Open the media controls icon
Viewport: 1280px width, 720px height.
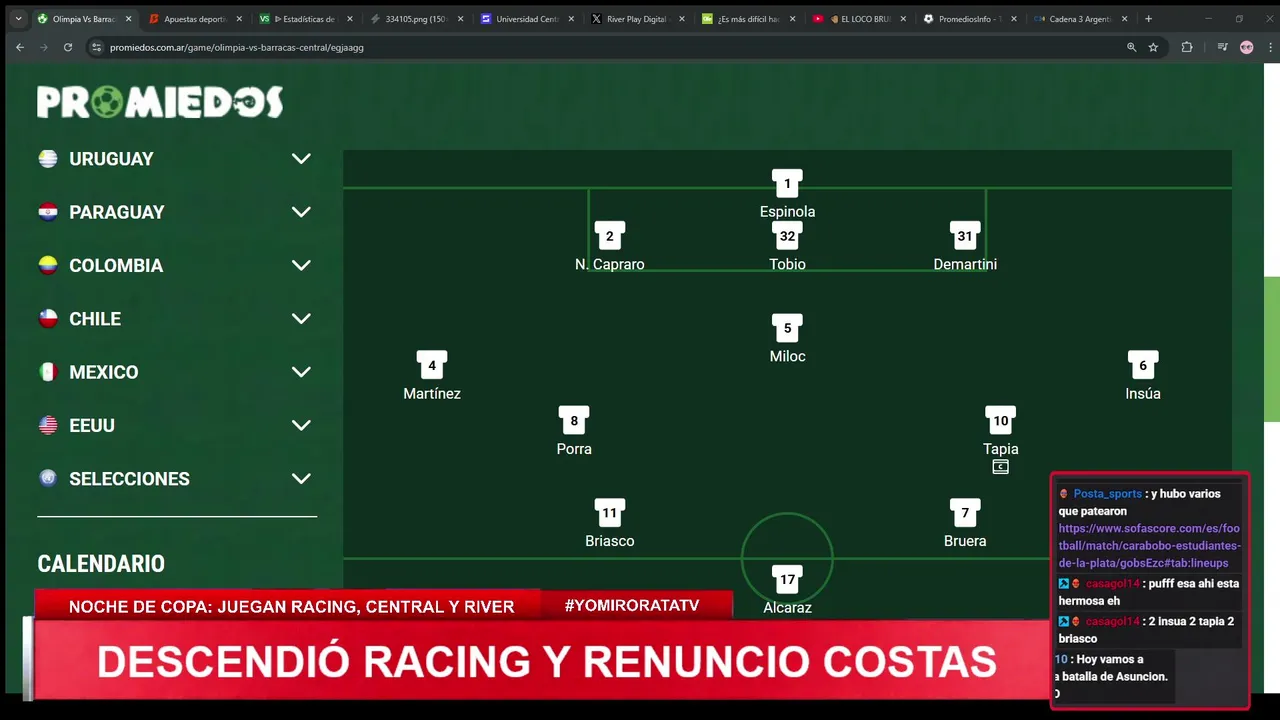[1222, 47]
